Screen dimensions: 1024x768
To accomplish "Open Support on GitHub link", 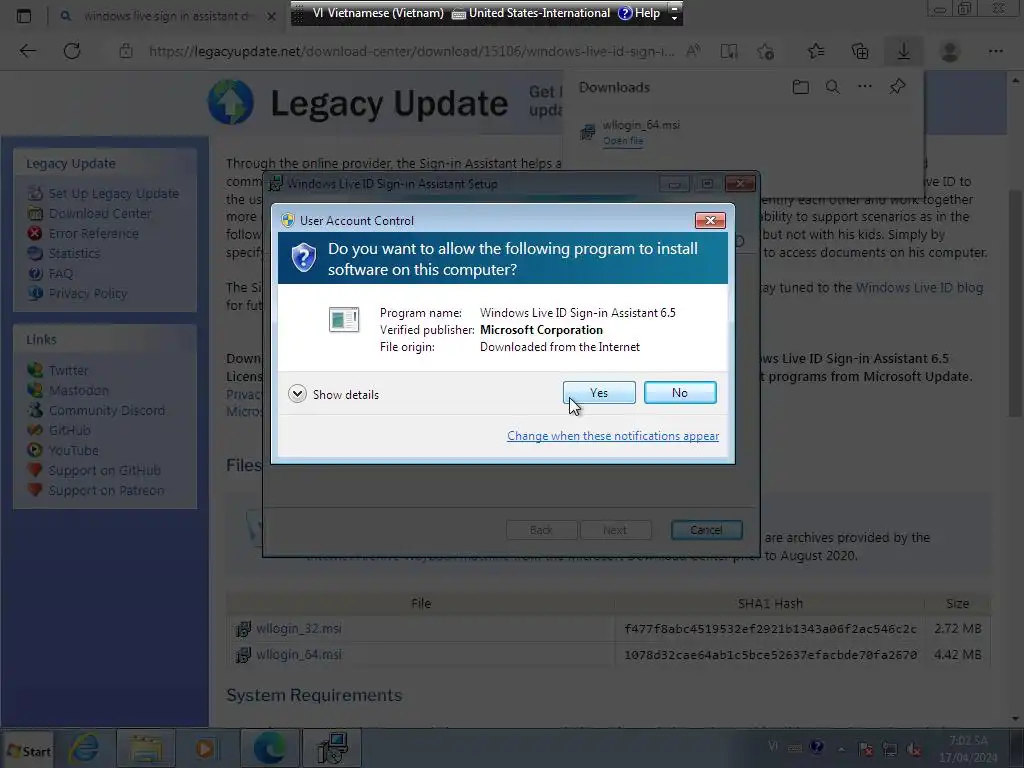I will coord(104,470).
